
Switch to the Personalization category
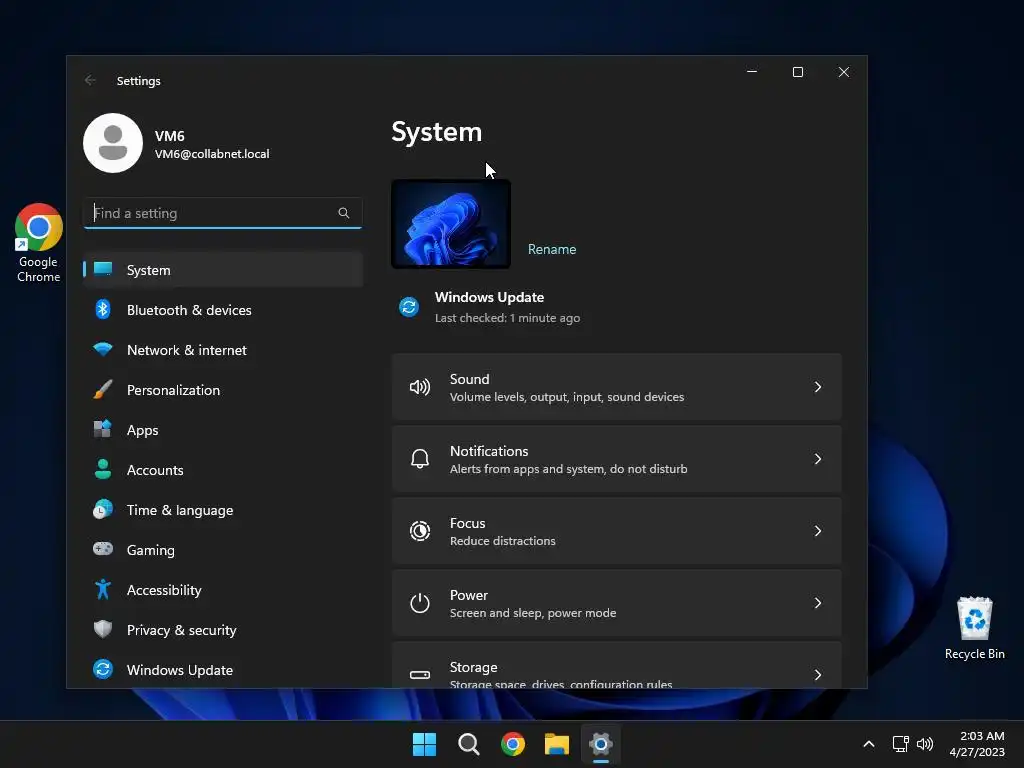pos(173,390)
